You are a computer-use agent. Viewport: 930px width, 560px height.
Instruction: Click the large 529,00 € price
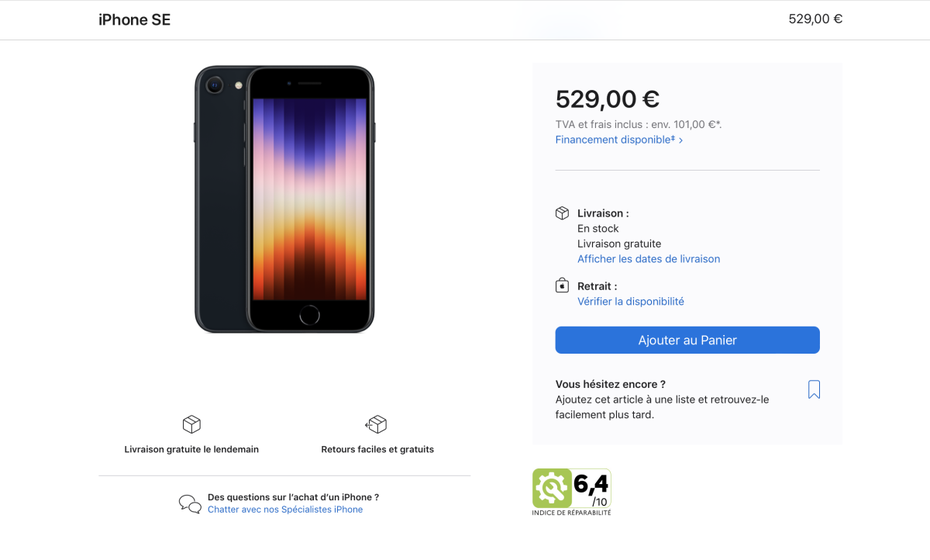pos(607,99)
